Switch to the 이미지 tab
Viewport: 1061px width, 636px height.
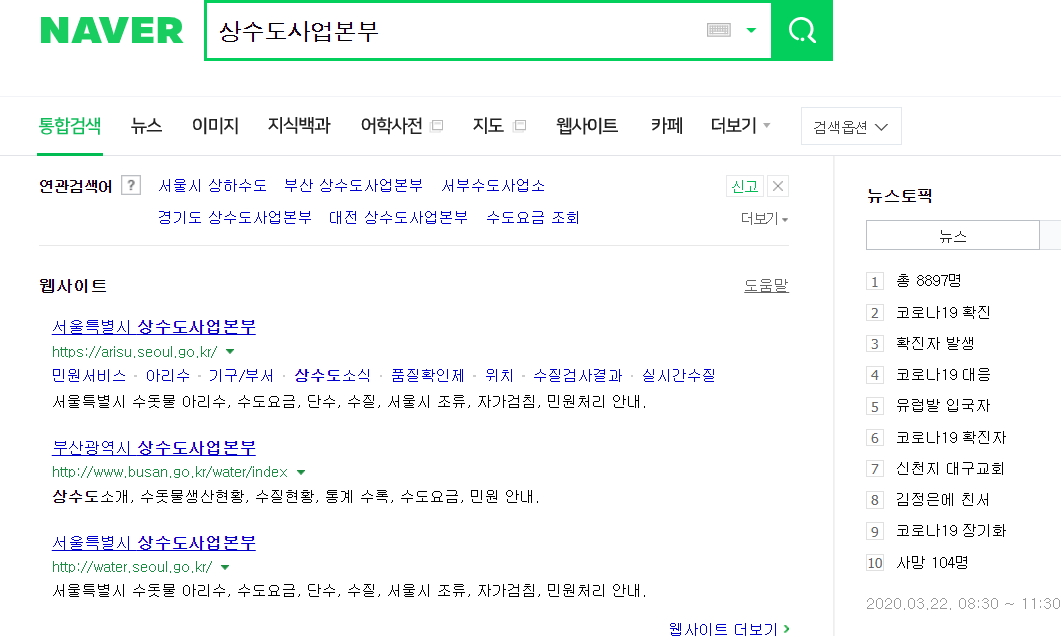point(215,126)
